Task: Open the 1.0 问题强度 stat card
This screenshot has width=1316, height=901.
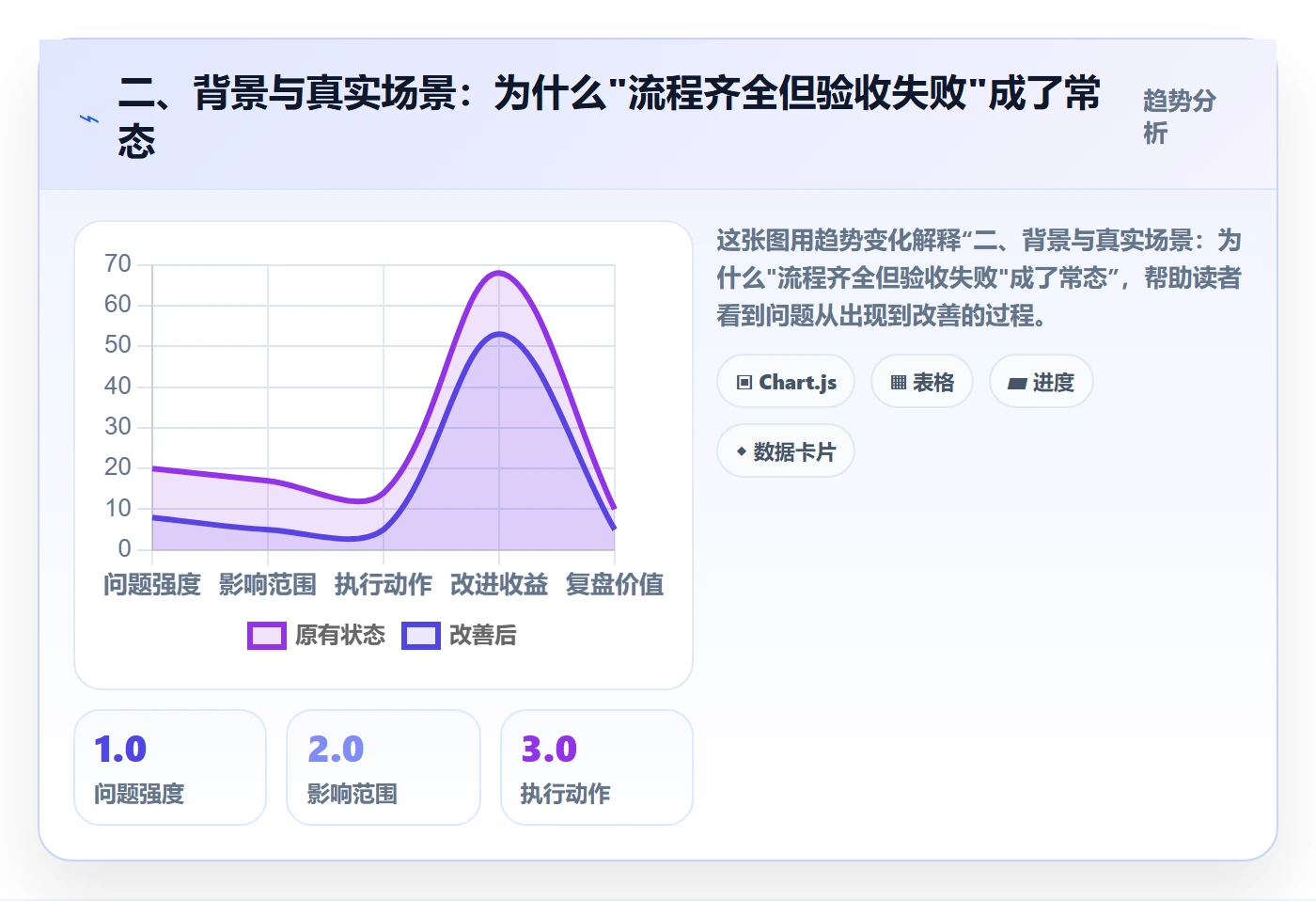Action: tap(170, 767)
